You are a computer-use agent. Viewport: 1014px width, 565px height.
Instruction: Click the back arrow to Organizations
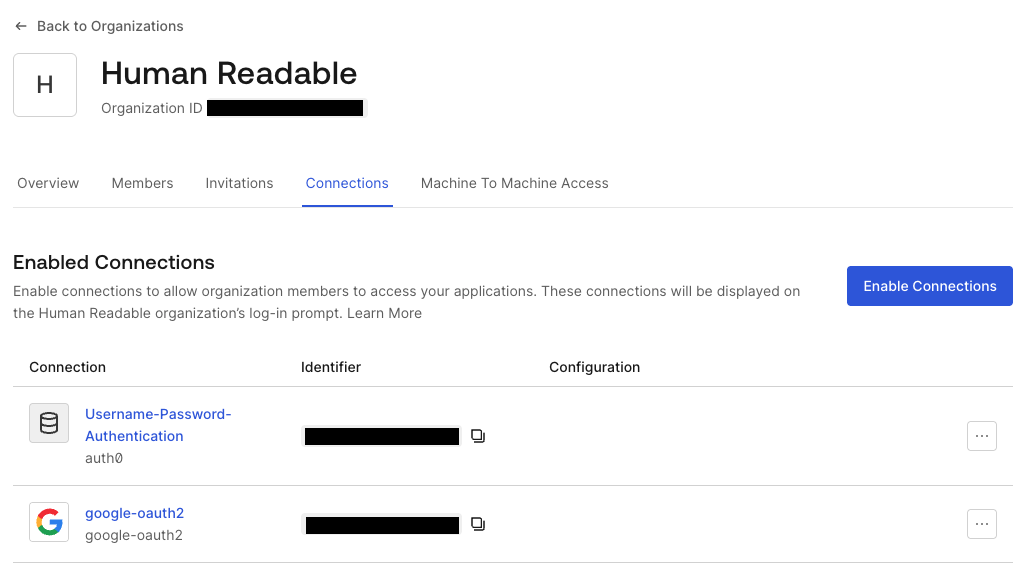21,27
